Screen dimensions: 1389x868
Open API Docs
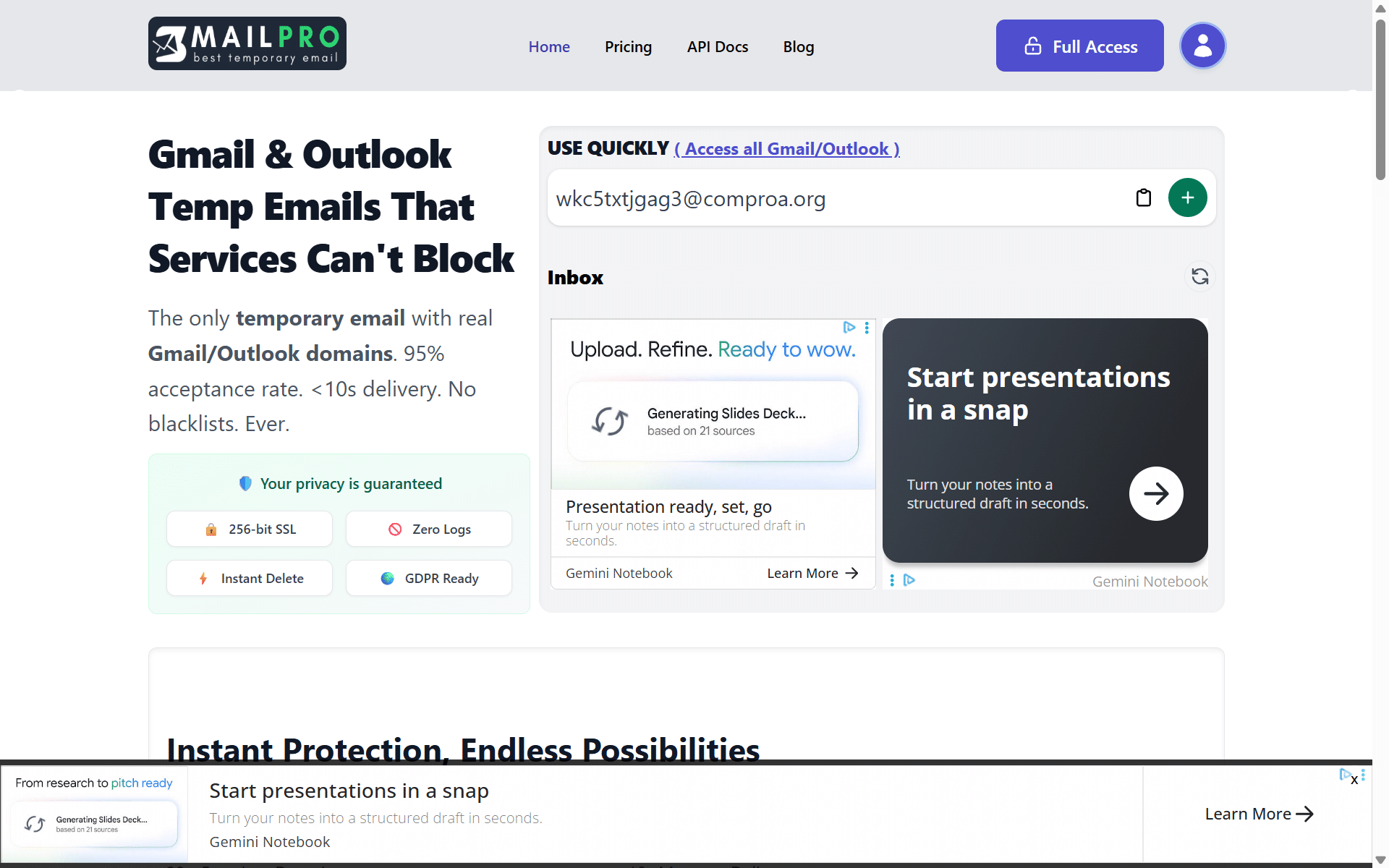[718, 47]
